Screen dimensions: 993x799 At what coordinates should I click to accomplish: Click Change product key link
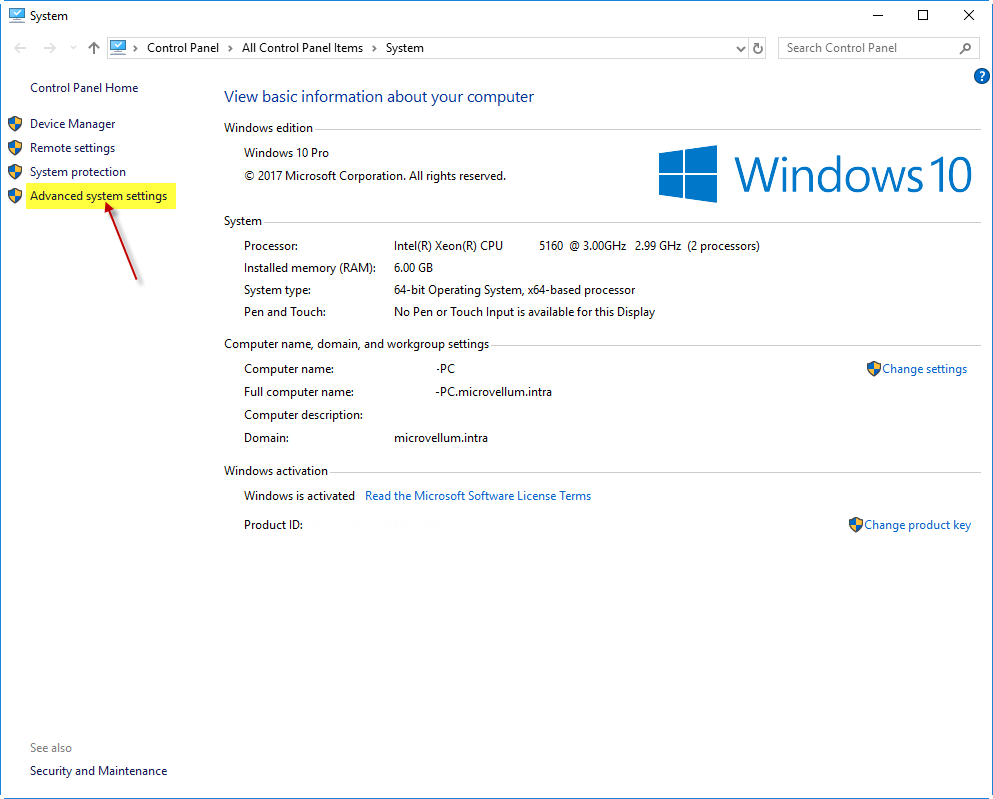[918, 525]
